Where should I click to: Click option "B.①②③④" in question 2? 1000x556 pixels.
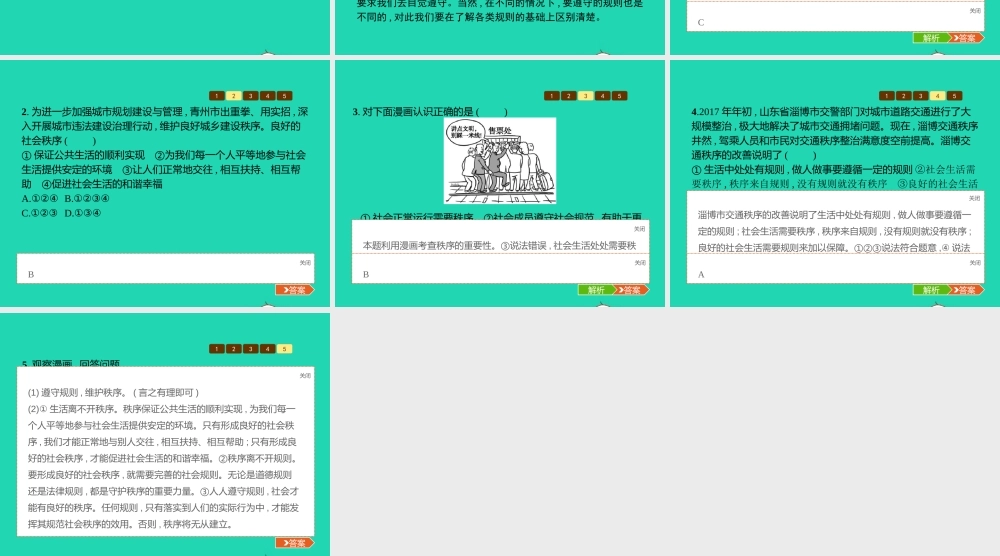tap(87, 198)
